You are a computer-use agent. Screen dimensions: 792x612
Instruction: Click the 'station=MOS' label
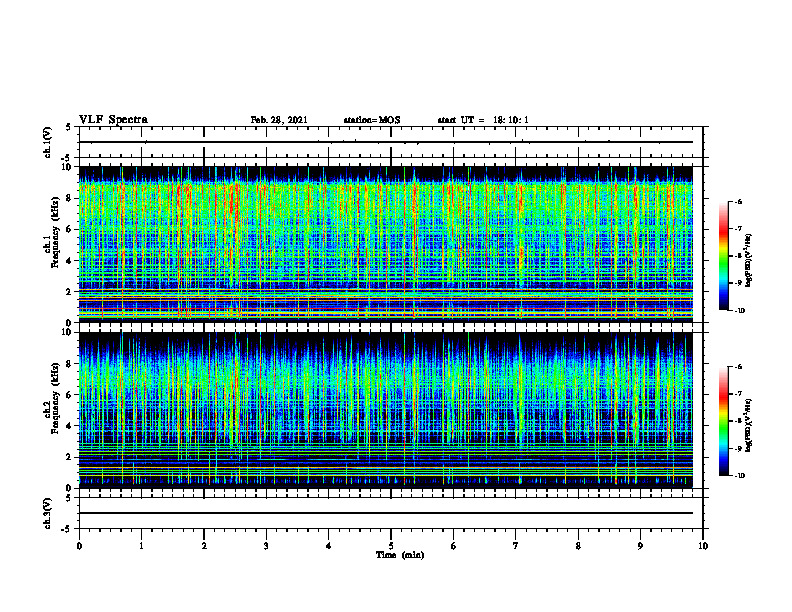click(x=372, y=120)
